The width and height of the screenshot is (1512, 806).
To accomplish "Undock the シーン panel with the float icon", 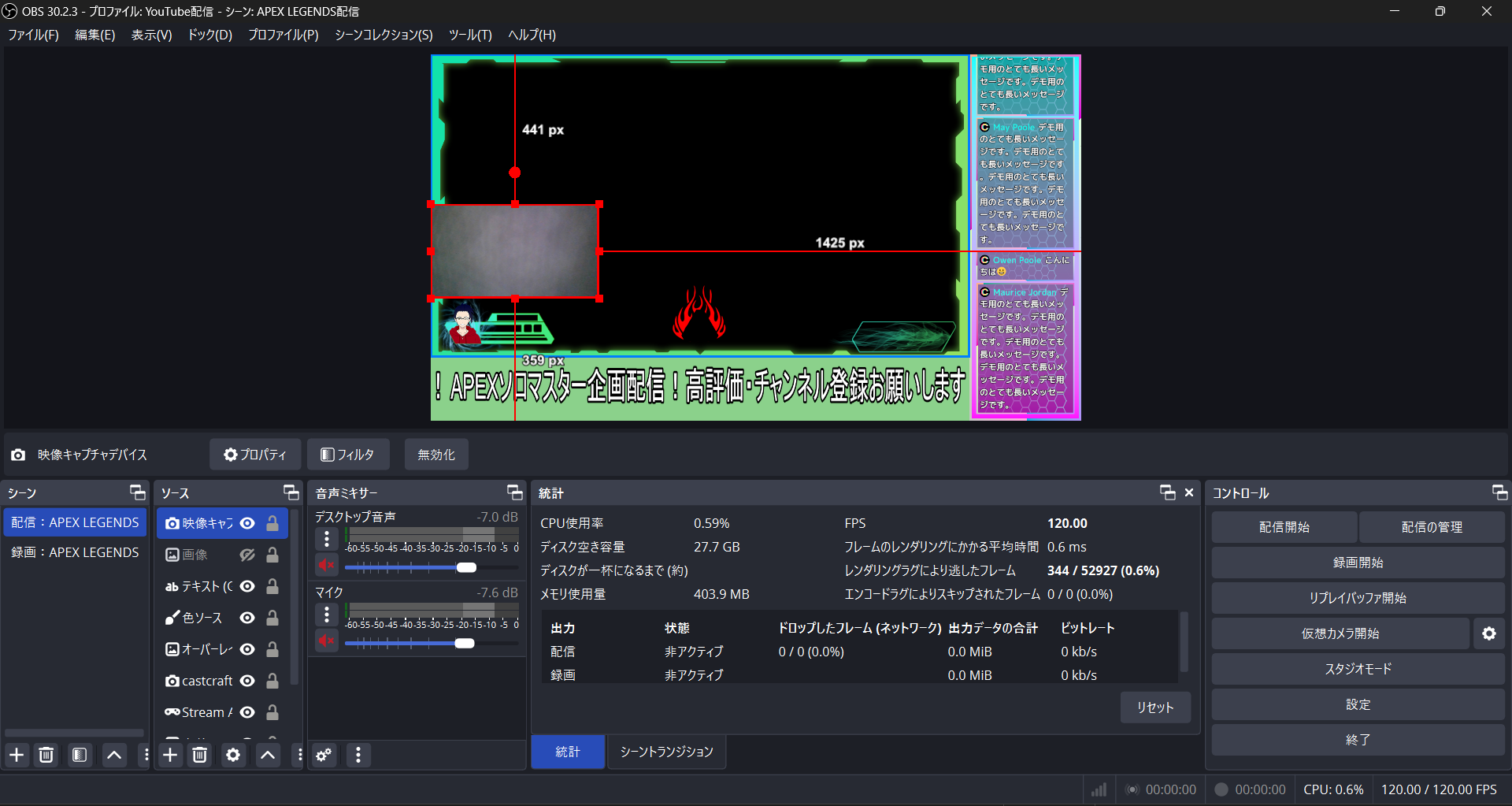I will [138, 492].
